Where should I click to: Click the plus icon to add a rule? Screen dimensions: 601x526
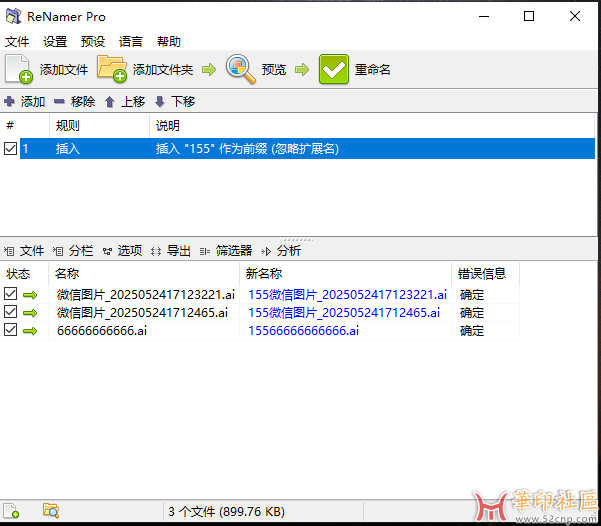(x=10, y=102)
